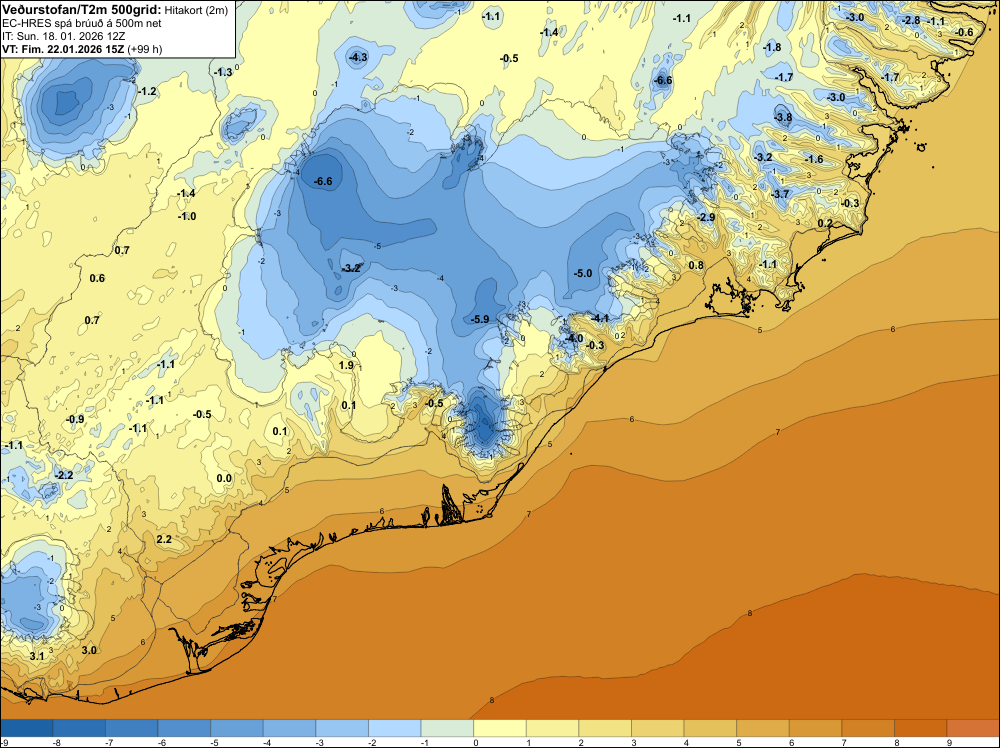This screenshot has width=1000, height=748.
Task: Click the temperature value 0.2 near the coast
Action: 825,223
